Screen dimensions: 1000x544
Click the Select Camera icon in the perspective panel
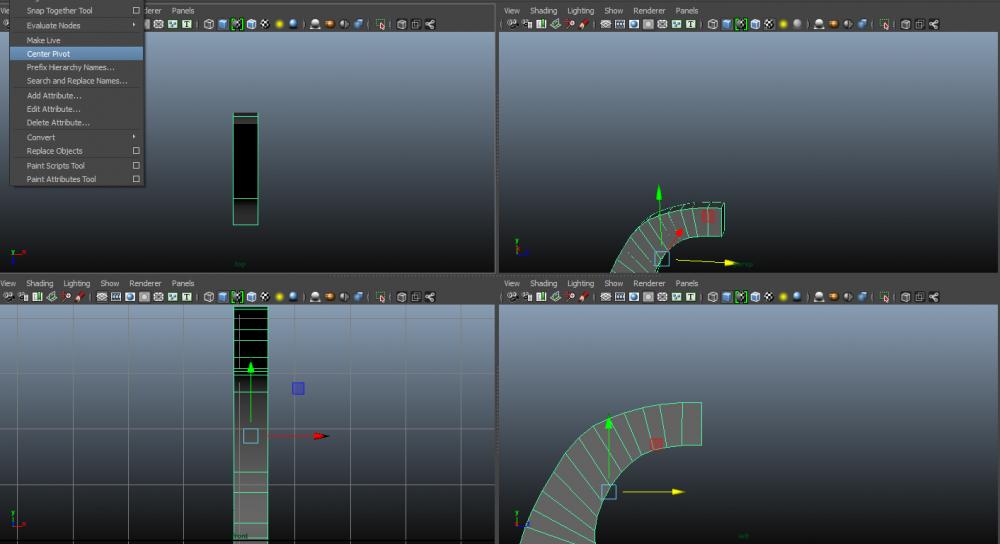coord(513,24)
